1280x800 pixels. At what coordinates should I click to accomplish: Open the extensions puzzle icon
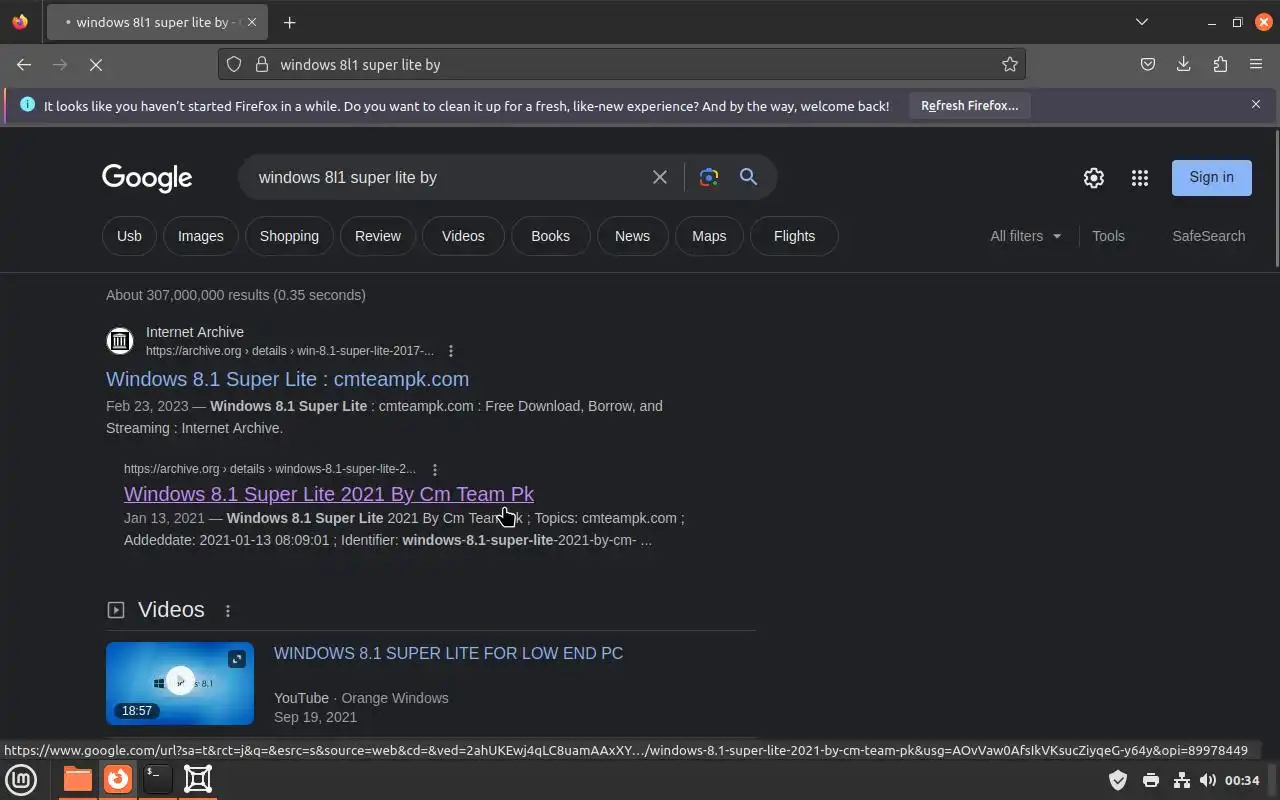(1220, 64)
